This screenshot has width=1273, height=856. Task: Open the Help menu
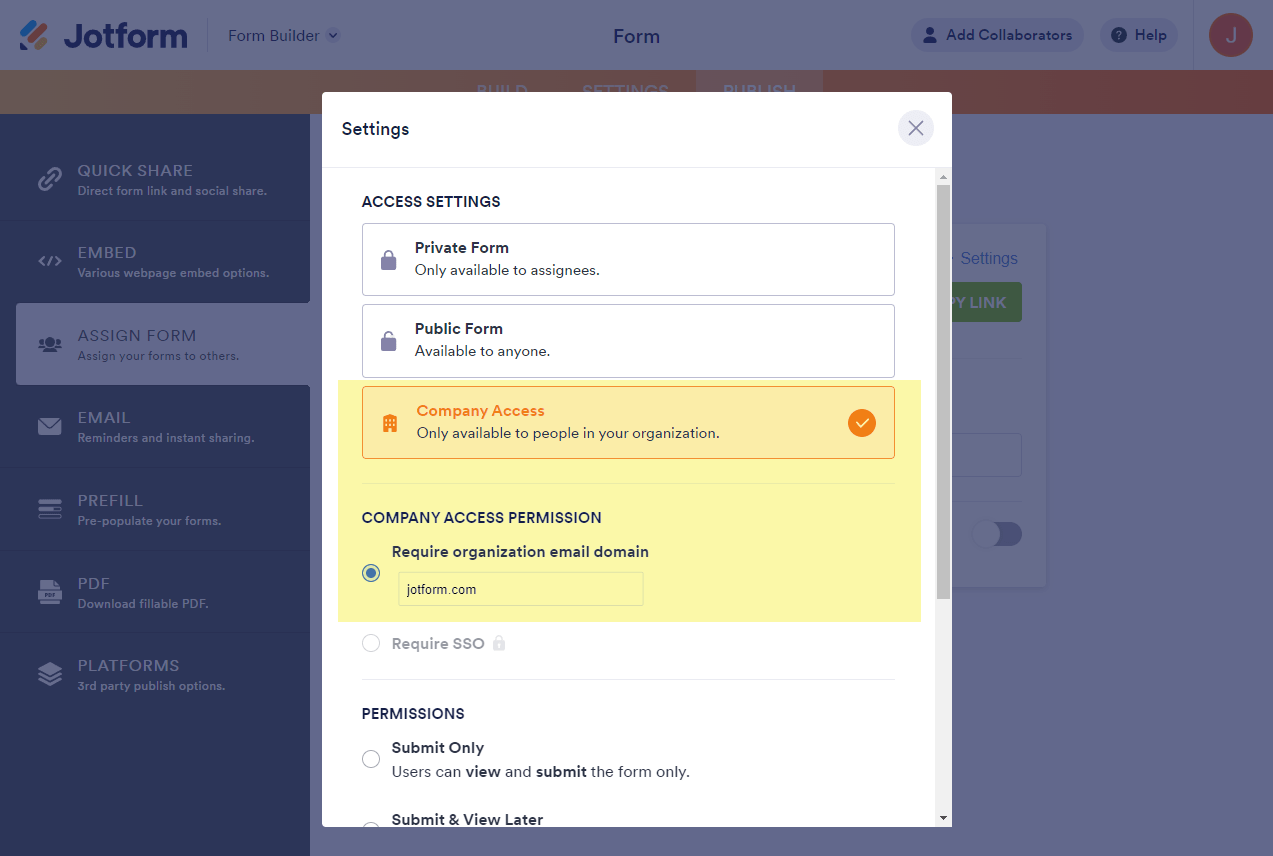tap(1138, 35)
